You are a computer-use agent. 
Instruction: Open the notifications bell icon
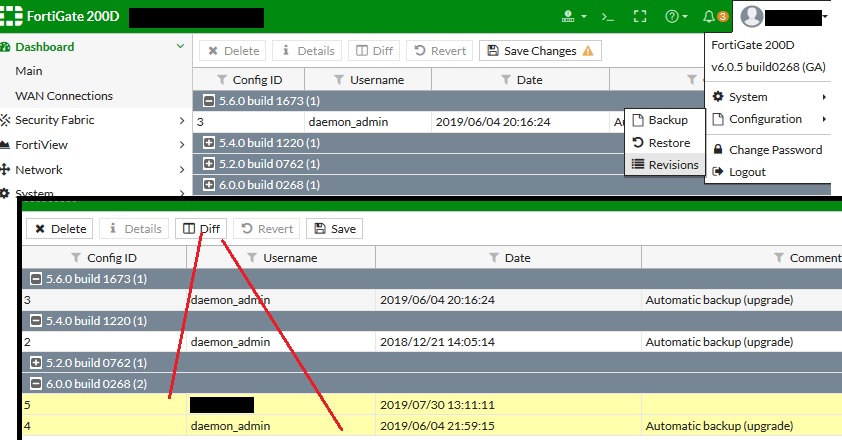point(709,17)
